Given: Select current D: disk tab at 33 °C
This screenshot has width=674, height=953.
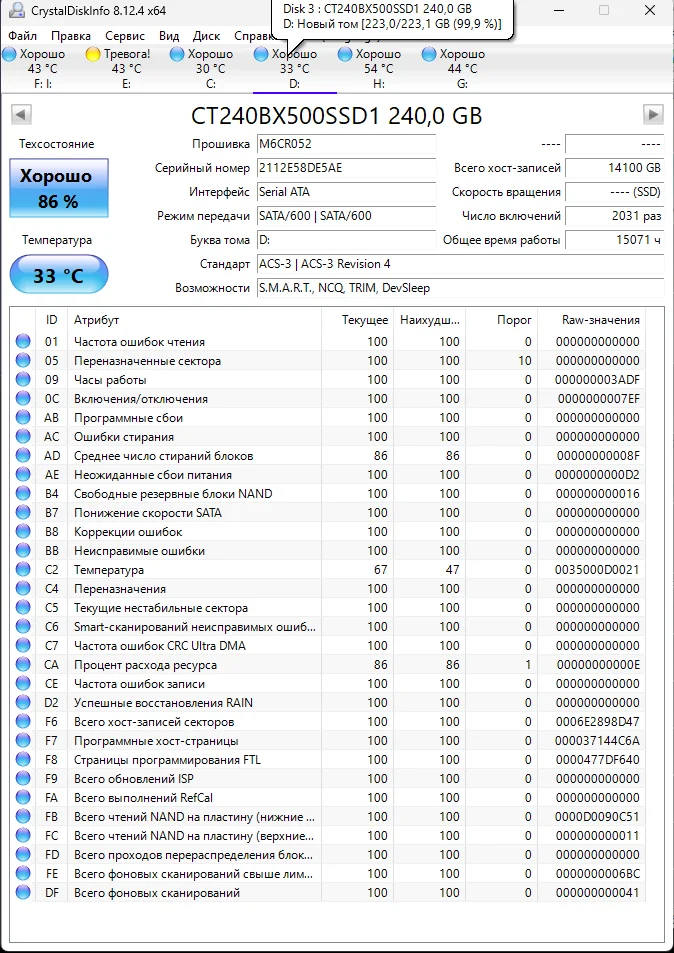Looking at the screenshot, I should pos(295,69).
